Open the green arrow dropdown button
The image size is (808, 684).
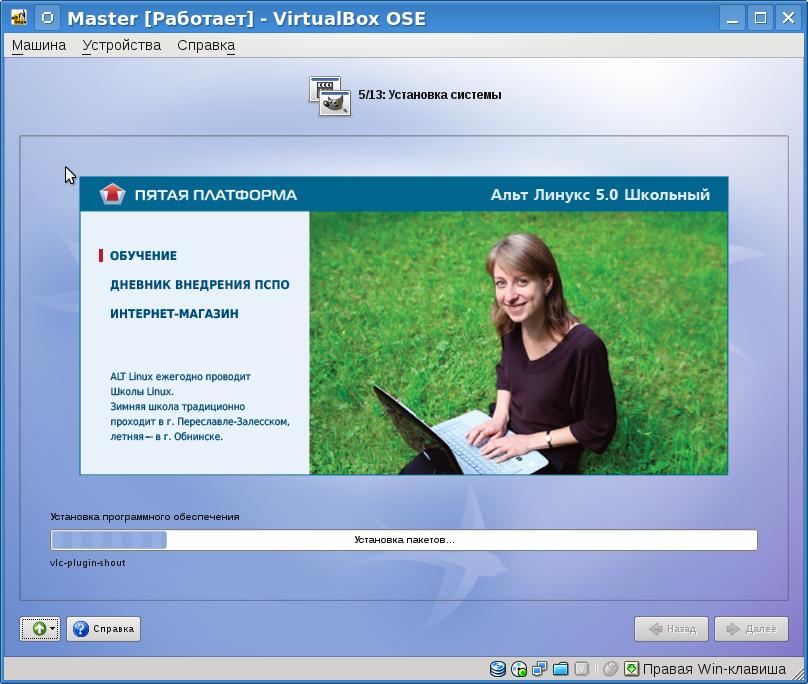(x=40, y=629)
